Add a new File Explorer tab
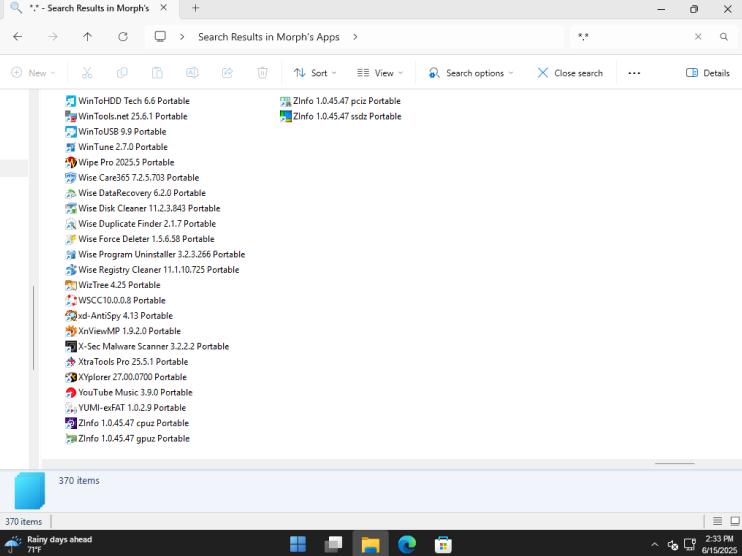Screen dimensions: 742x556 pyautogui.click(x=195, y=8)
